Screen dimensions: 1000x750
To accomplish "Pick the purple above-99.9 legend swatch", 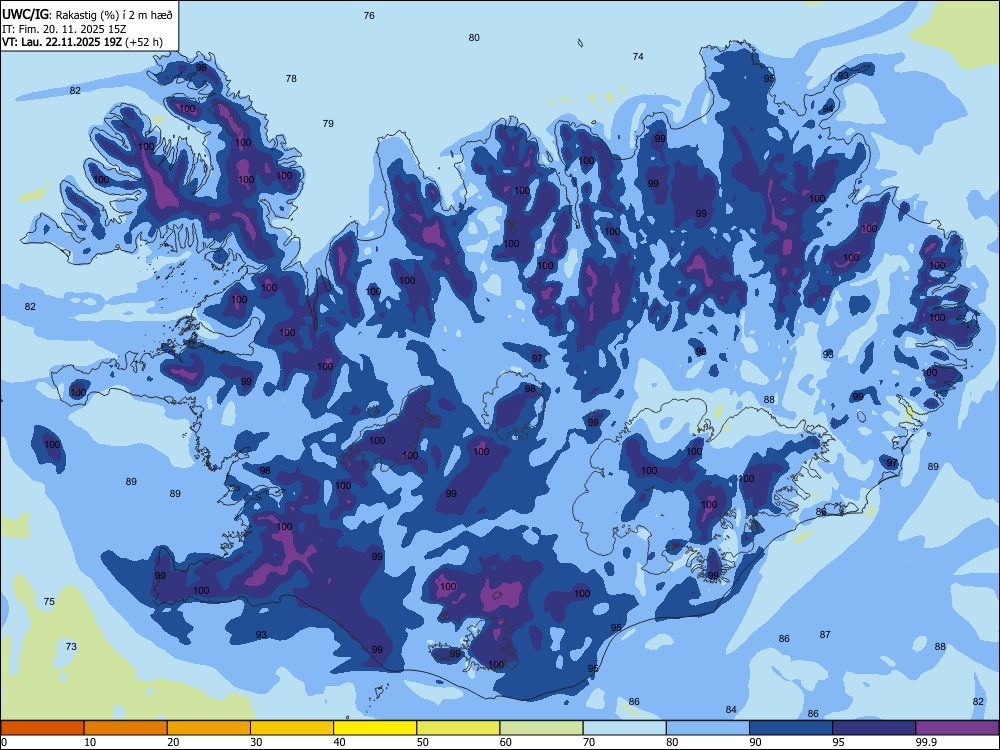I will (x=957, y=728).
